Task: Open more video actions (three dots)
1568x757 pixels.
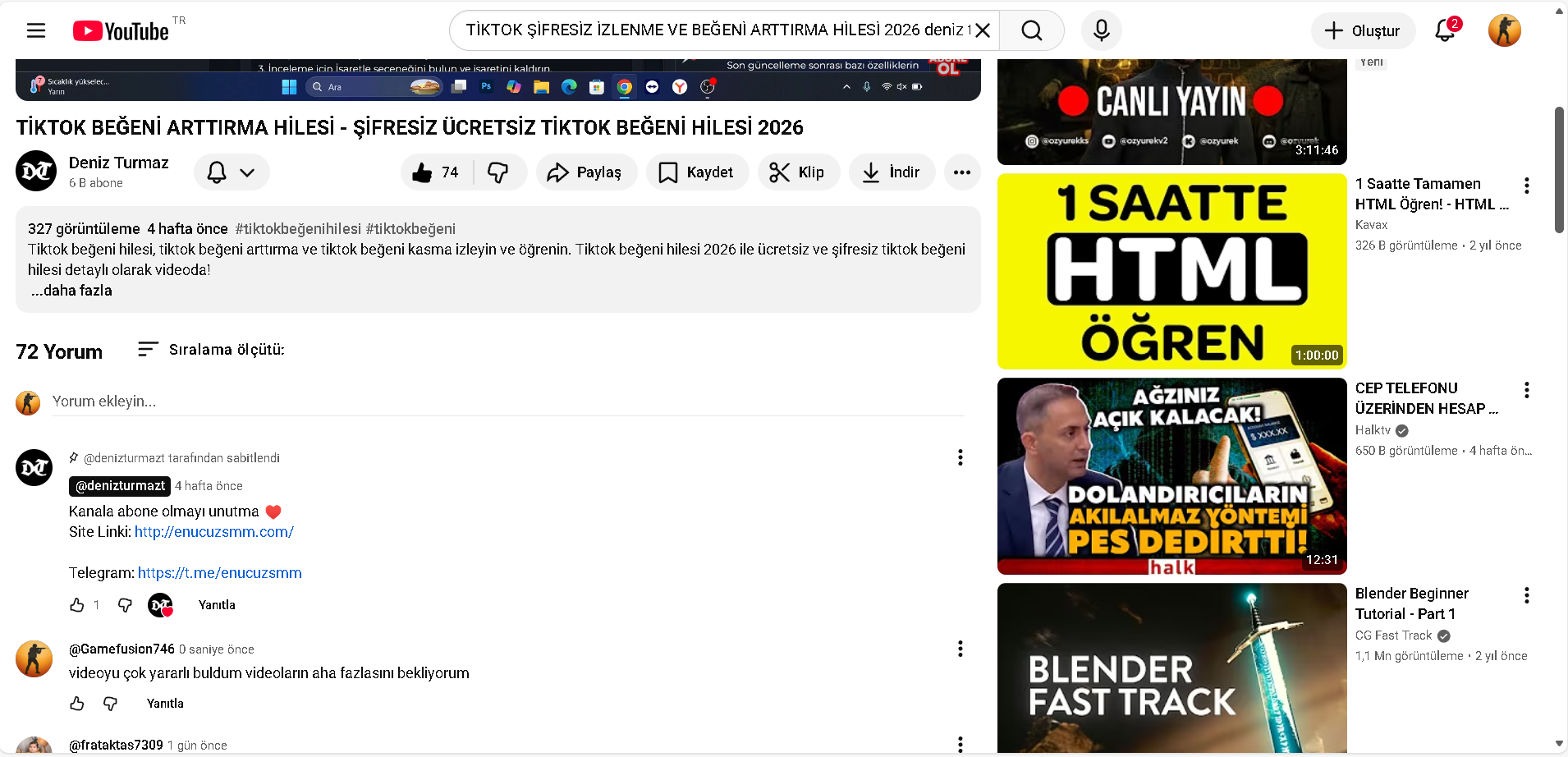Action: click(x=962, y=172)
